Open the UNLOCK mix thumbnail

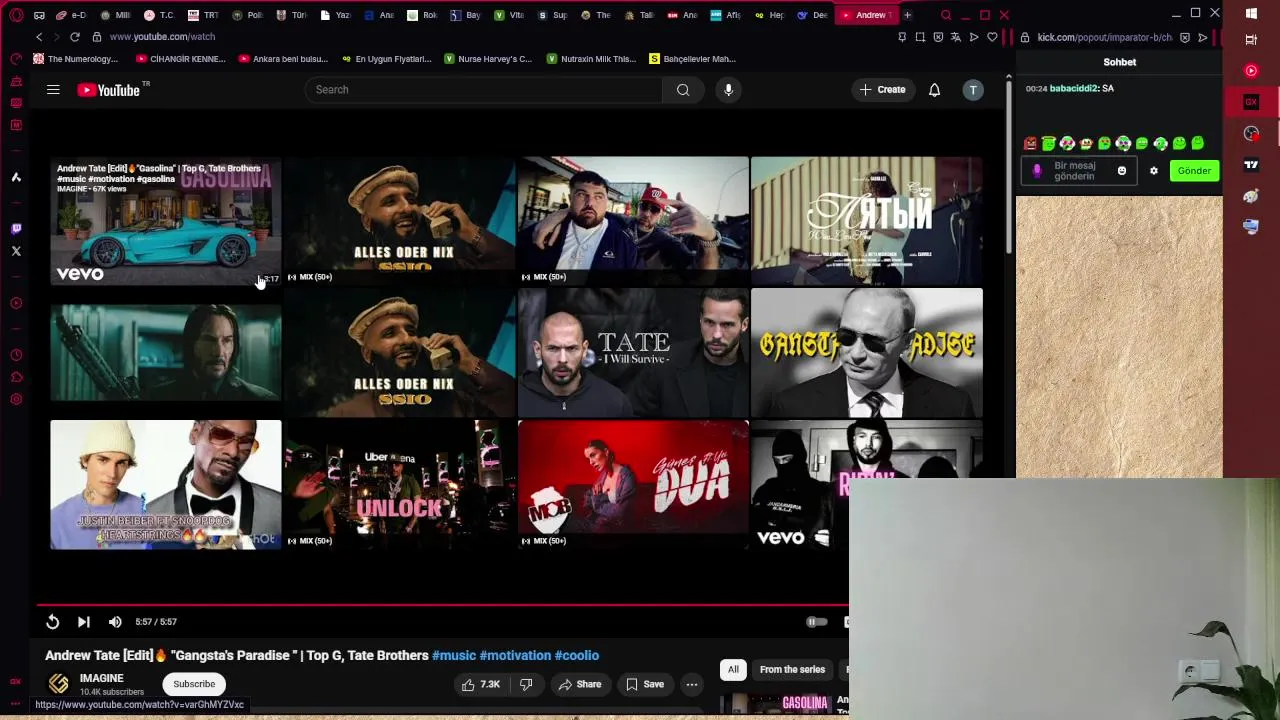[399, 485]
